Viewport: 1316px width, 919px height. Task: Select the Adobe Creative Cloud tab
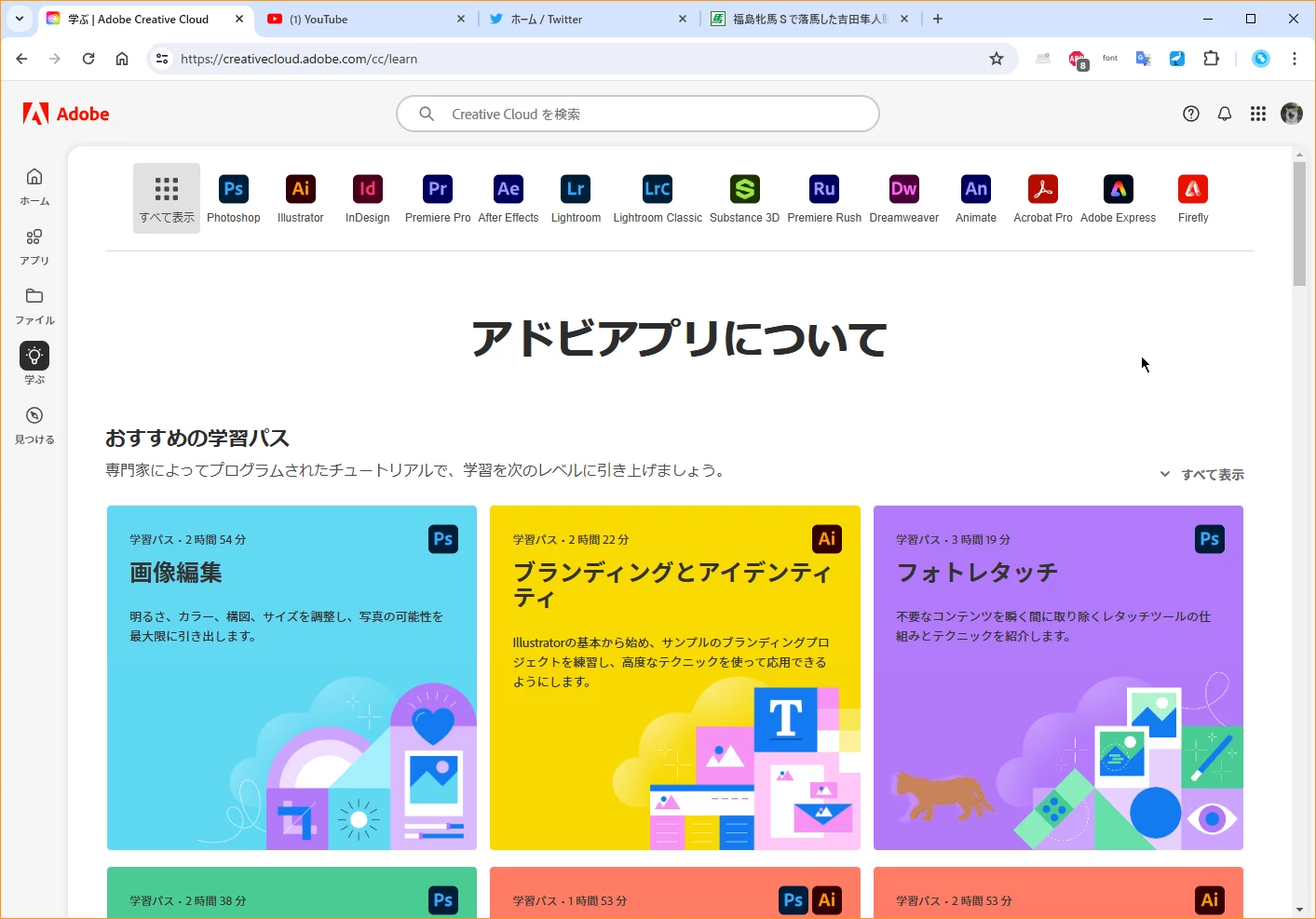[x=144, y=19]
